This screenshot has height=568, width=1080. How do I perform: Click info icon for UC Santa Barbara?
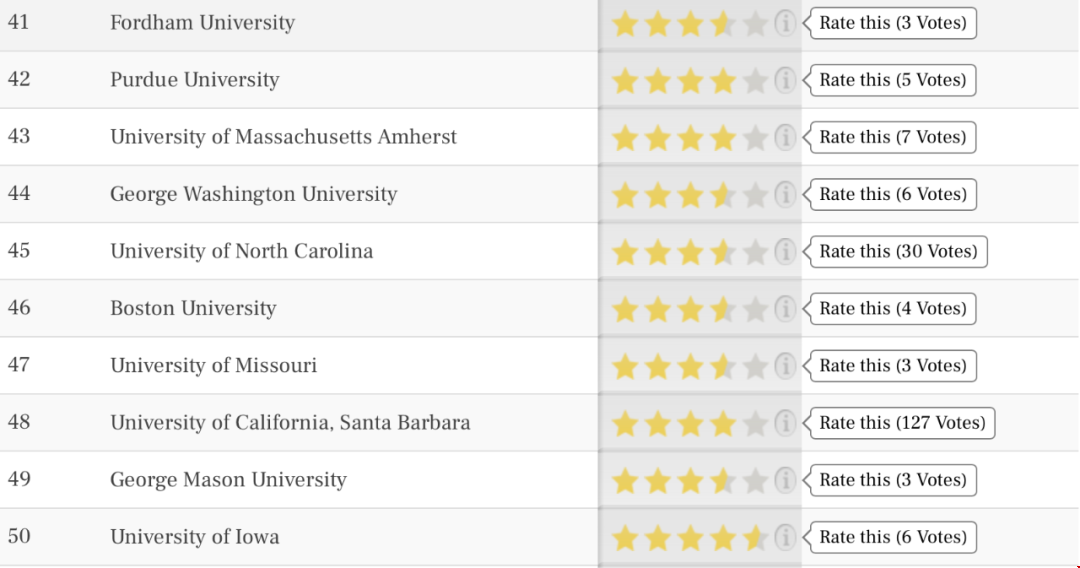pos(785,423)
